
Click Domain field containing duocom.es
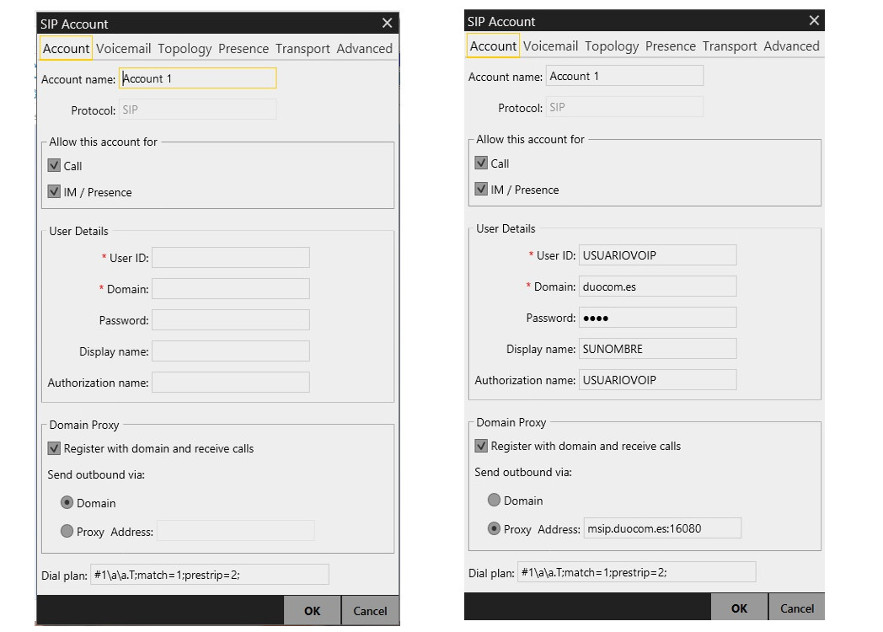tap(657, 286)
